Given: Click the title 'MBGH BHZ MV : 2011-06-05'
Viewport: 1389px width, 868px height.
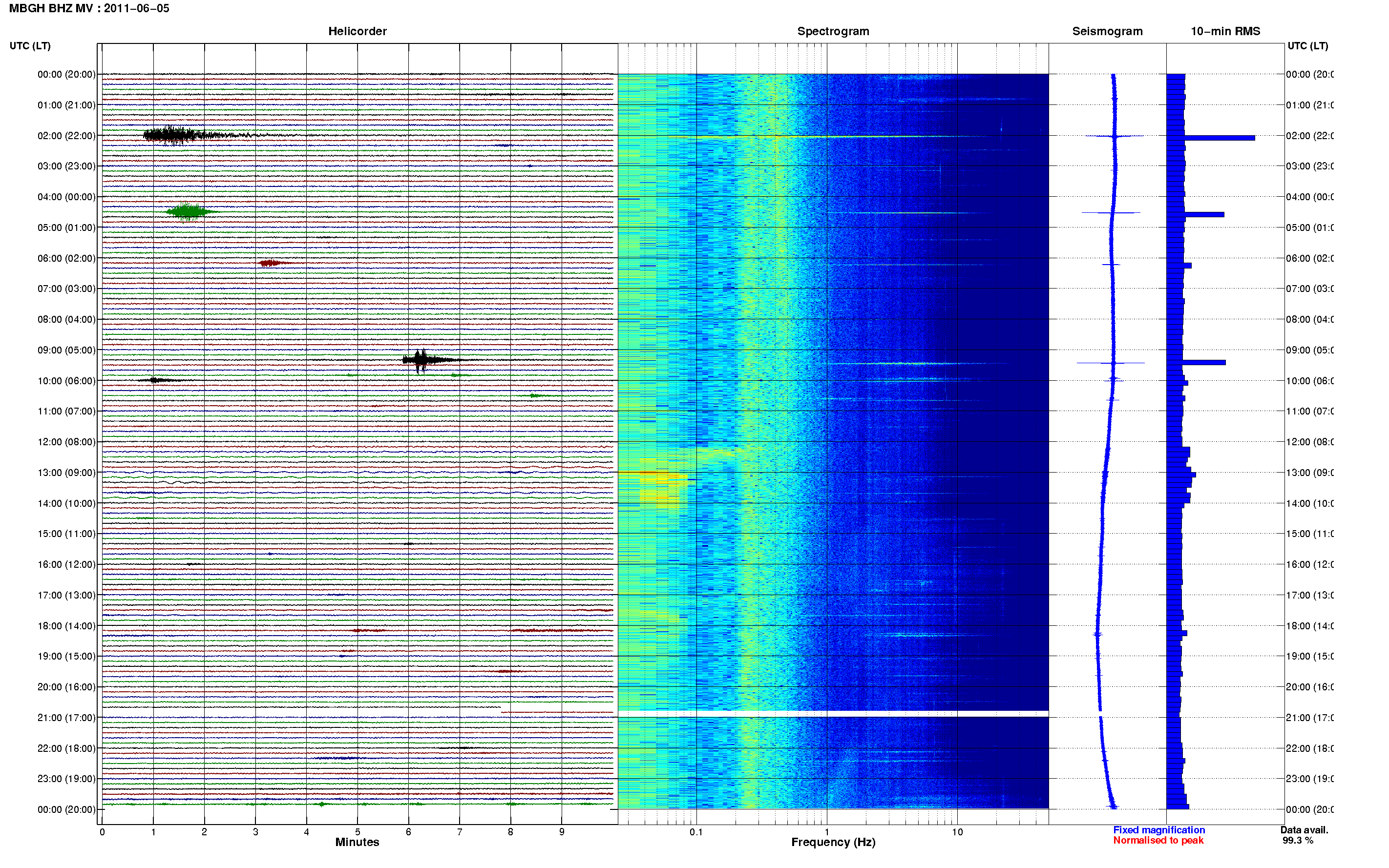Looking at the screenshot, I should tap(89, 9).
